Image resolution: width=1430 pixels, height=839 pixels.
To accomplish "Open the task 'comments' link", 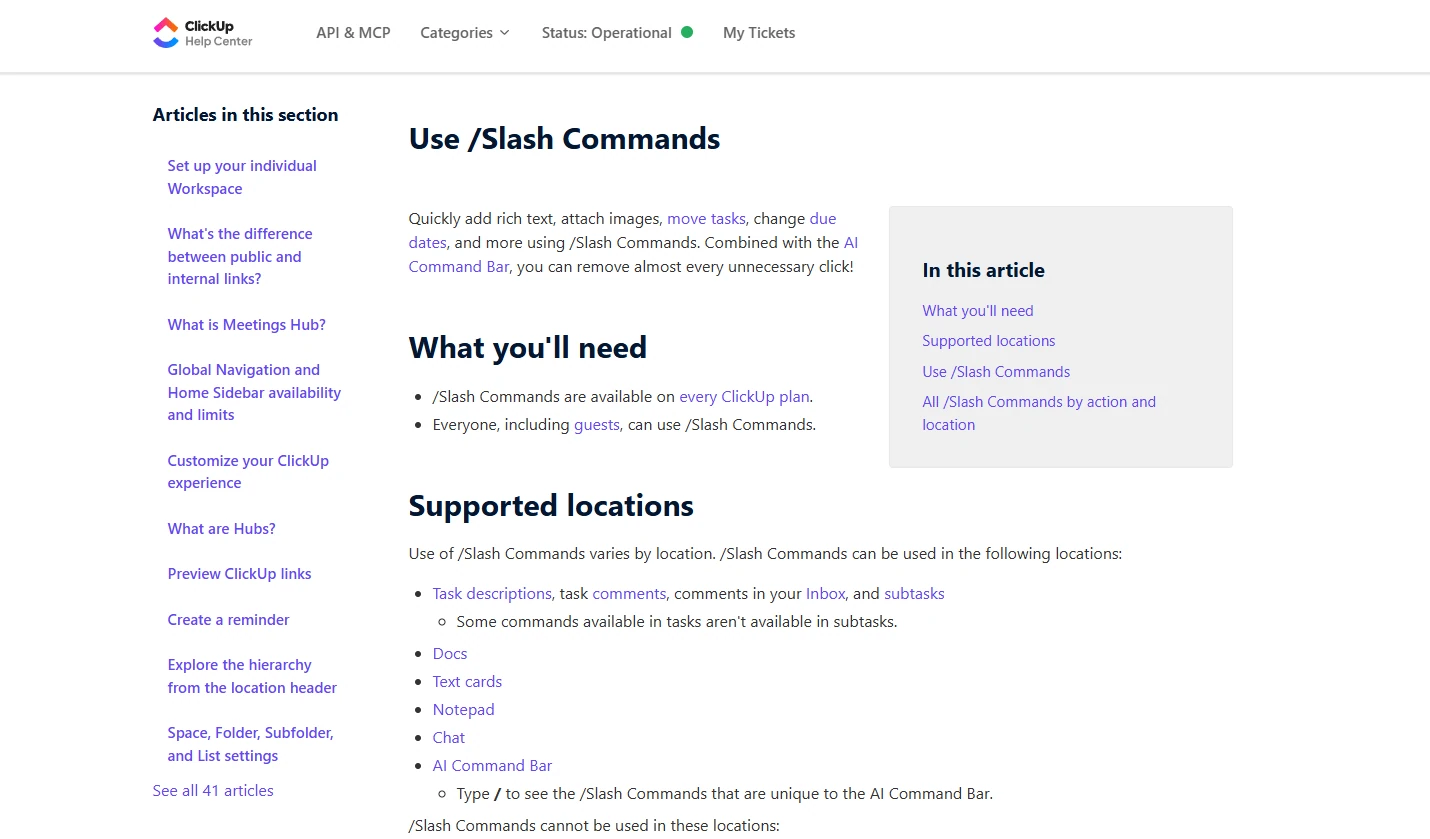I will point(629,594).
